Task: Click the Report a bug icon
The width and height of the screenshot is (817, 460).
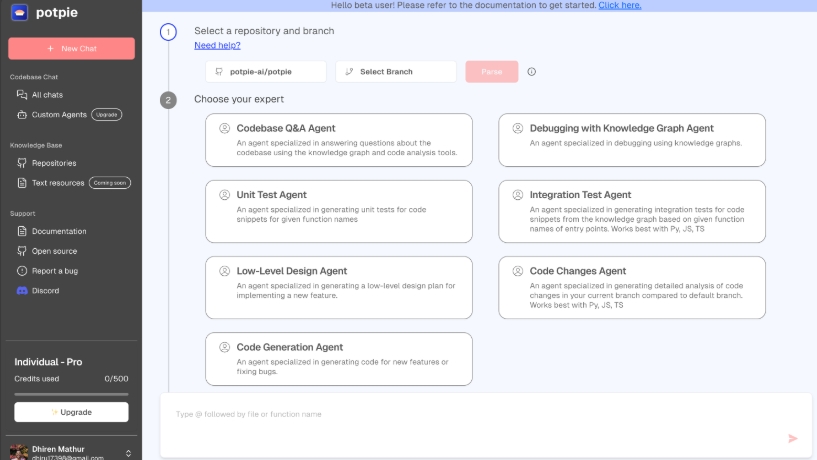Action: pos(22,271)
